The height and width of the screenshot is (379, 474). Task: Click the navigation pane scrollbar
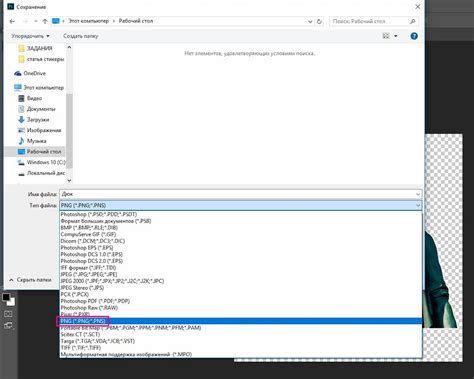point(69,131)
